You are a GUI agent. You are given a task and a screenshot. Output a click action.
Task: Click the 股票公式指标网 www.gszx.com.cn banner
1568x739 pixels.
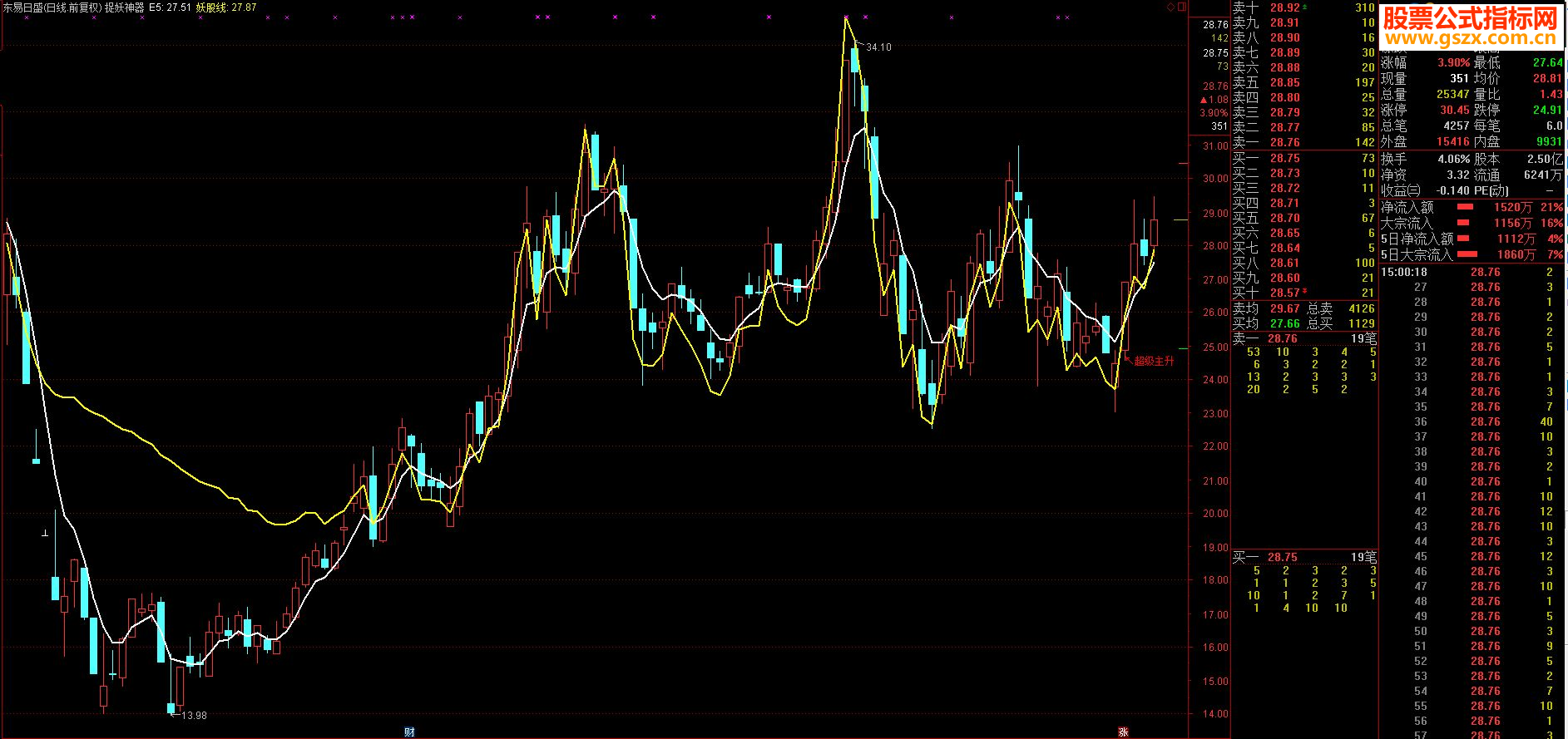(1470, 26)
